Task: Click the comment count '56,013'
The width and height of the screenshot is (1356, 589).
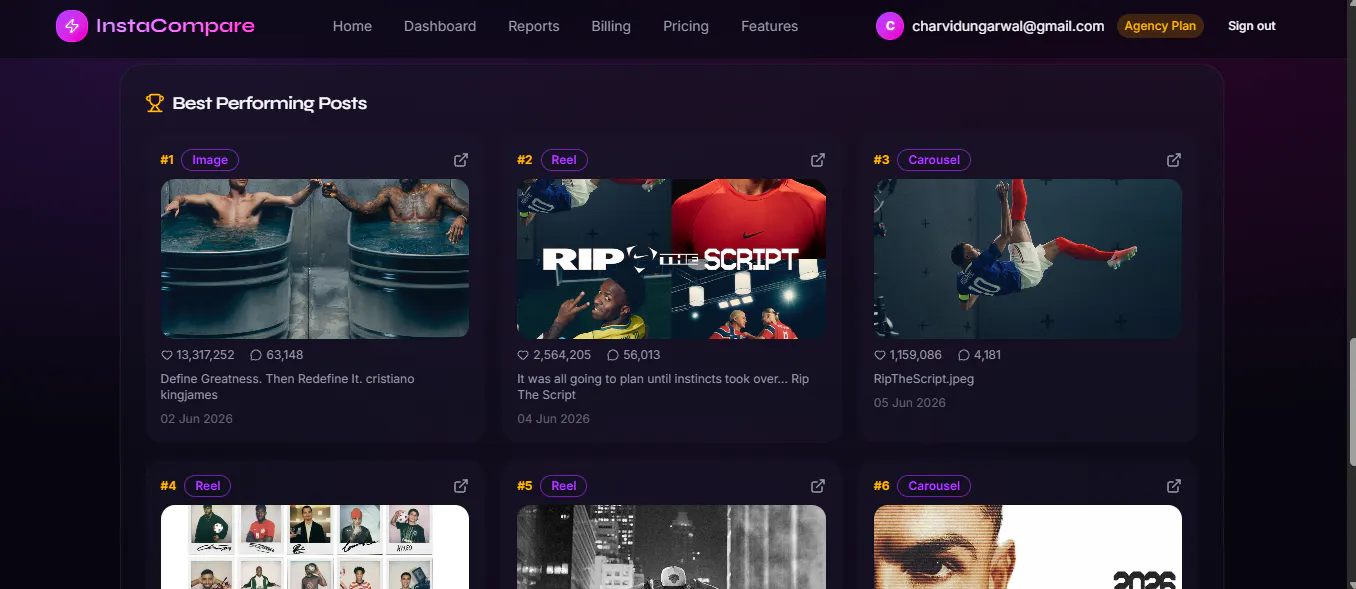Action: click(642, 355)
